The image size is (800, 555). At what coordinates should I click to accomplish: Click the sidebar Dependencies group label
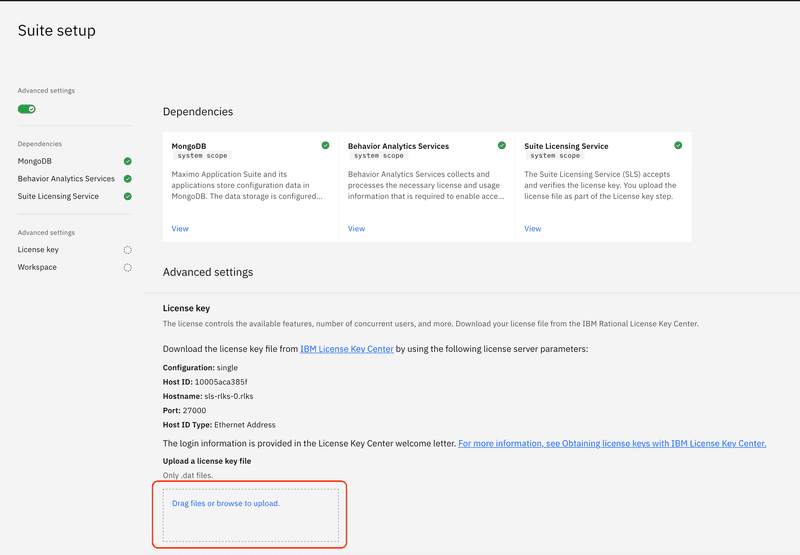[40, 144]
